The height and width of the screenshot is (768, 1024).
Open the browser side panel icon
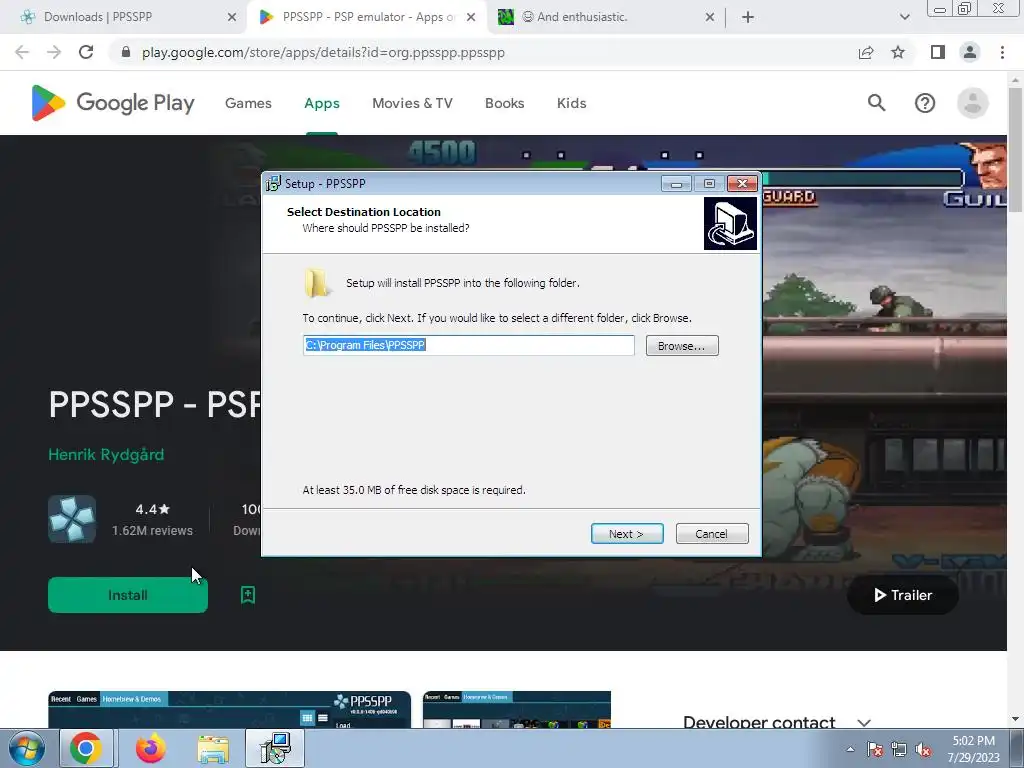[938, 52]
